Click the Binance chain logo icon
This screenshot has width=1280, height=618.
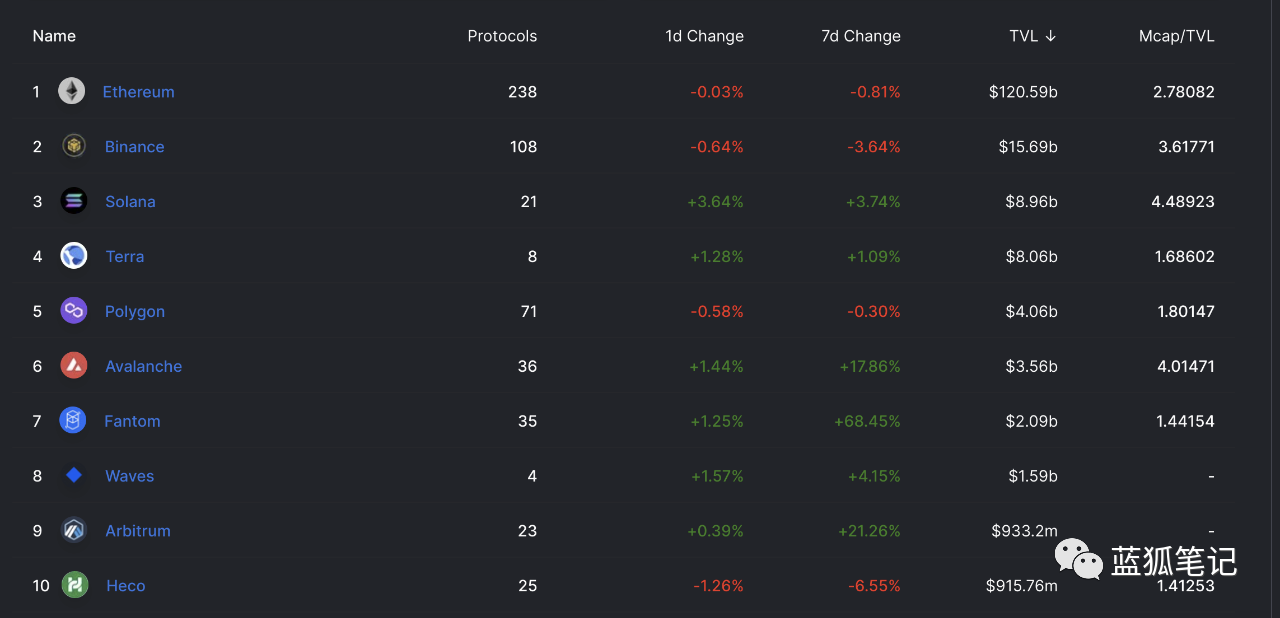pos(74,146)
